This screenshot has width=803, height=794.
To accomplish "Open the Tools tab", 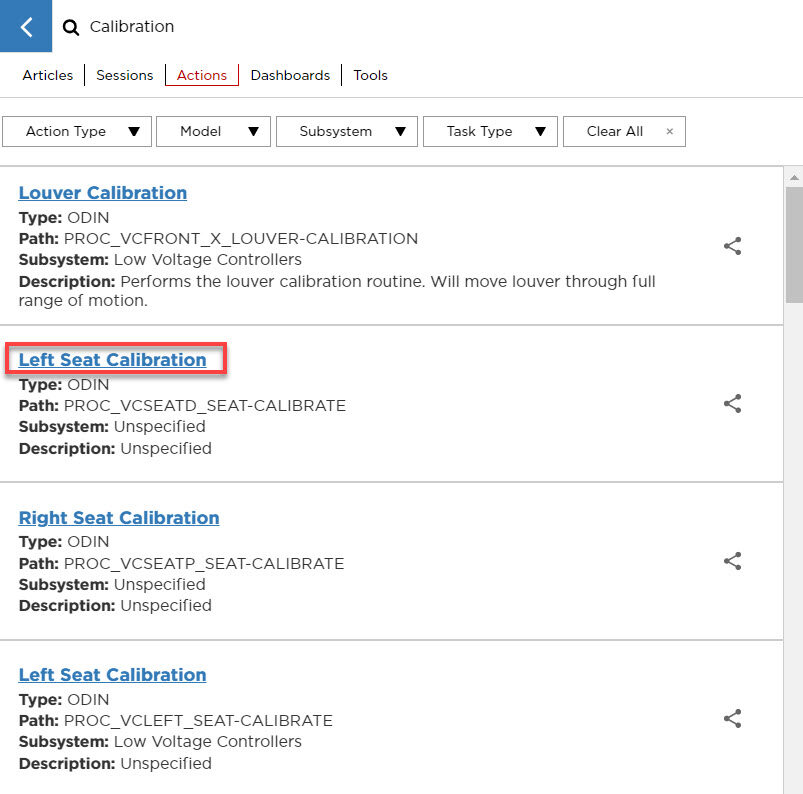I will (370, 75).
